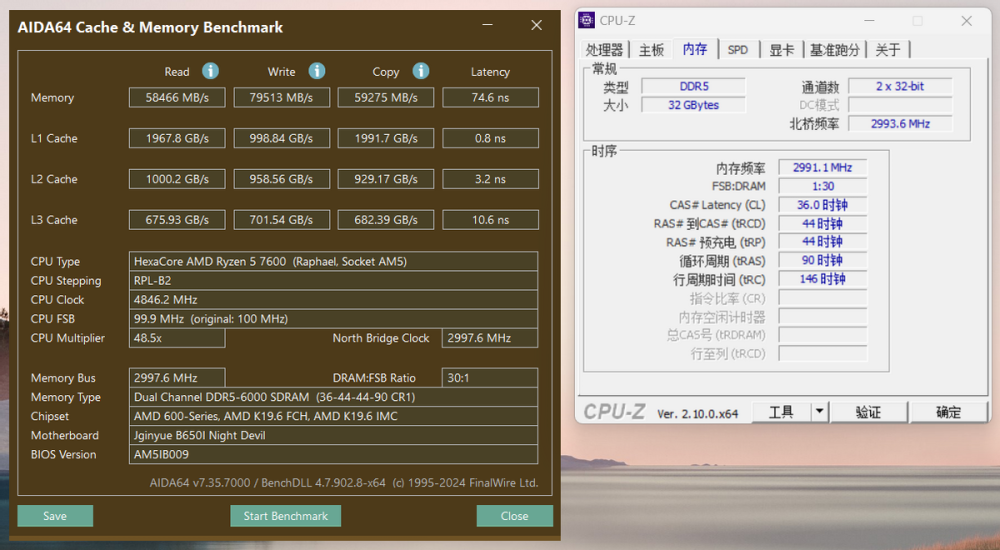The image size is (1000, 550).
Task: Close the AIDA64 window with the X
Action: tap(536, 25)
